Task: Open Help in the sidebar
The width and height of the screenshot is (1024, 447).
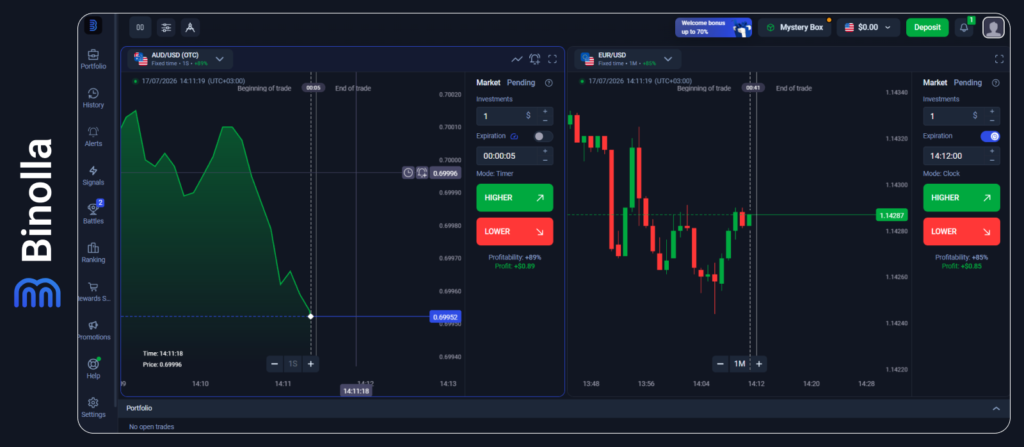Action: pos(93,369)
